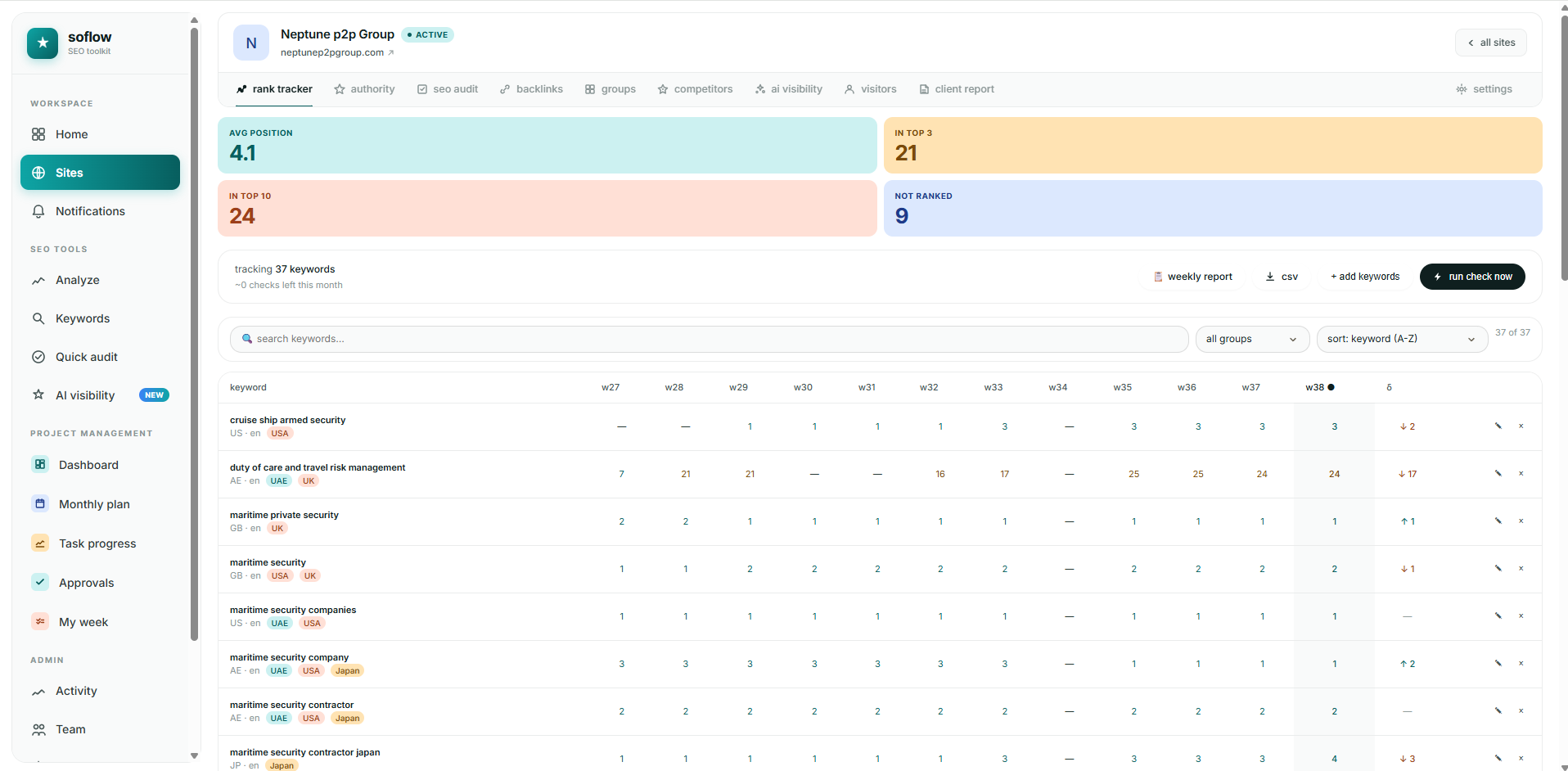
Task: Edit the maritime private security keyword
Action: (x=1498, y=521)
